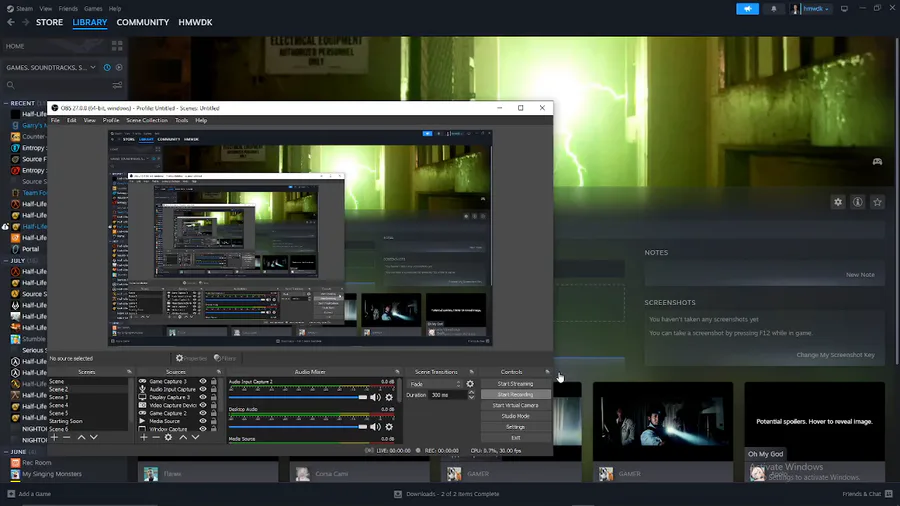900x506 pixels.
Task: Open spoiler screenshot thumbnail in Steam
Action: pos(814,421)
